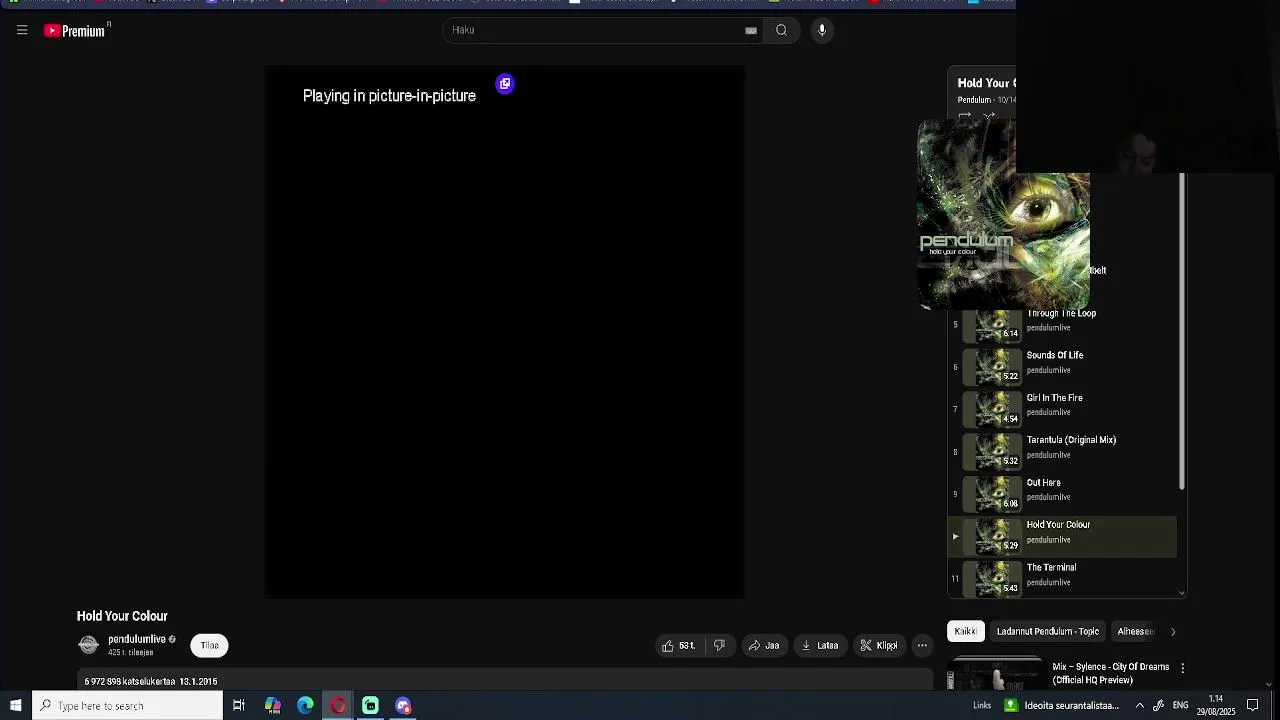Subscribe using the Tilaa button
Screen dimensions: 1280x720
[x=209, y=646]
